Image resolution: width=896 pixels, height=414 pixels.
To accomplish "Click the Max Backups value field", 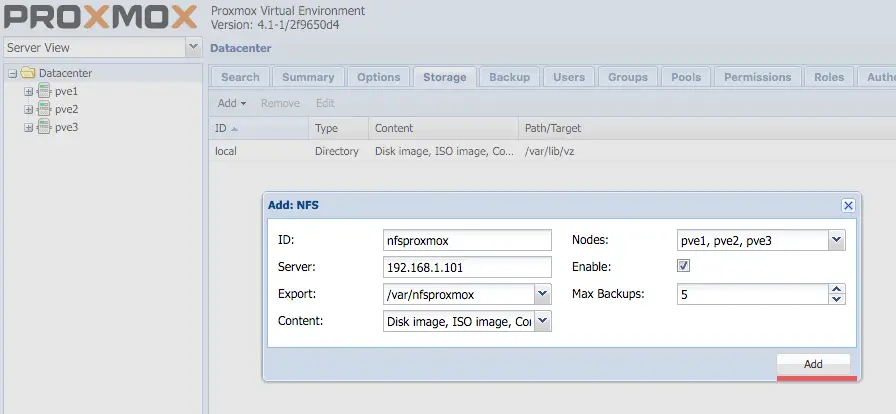I will [753, 294].
